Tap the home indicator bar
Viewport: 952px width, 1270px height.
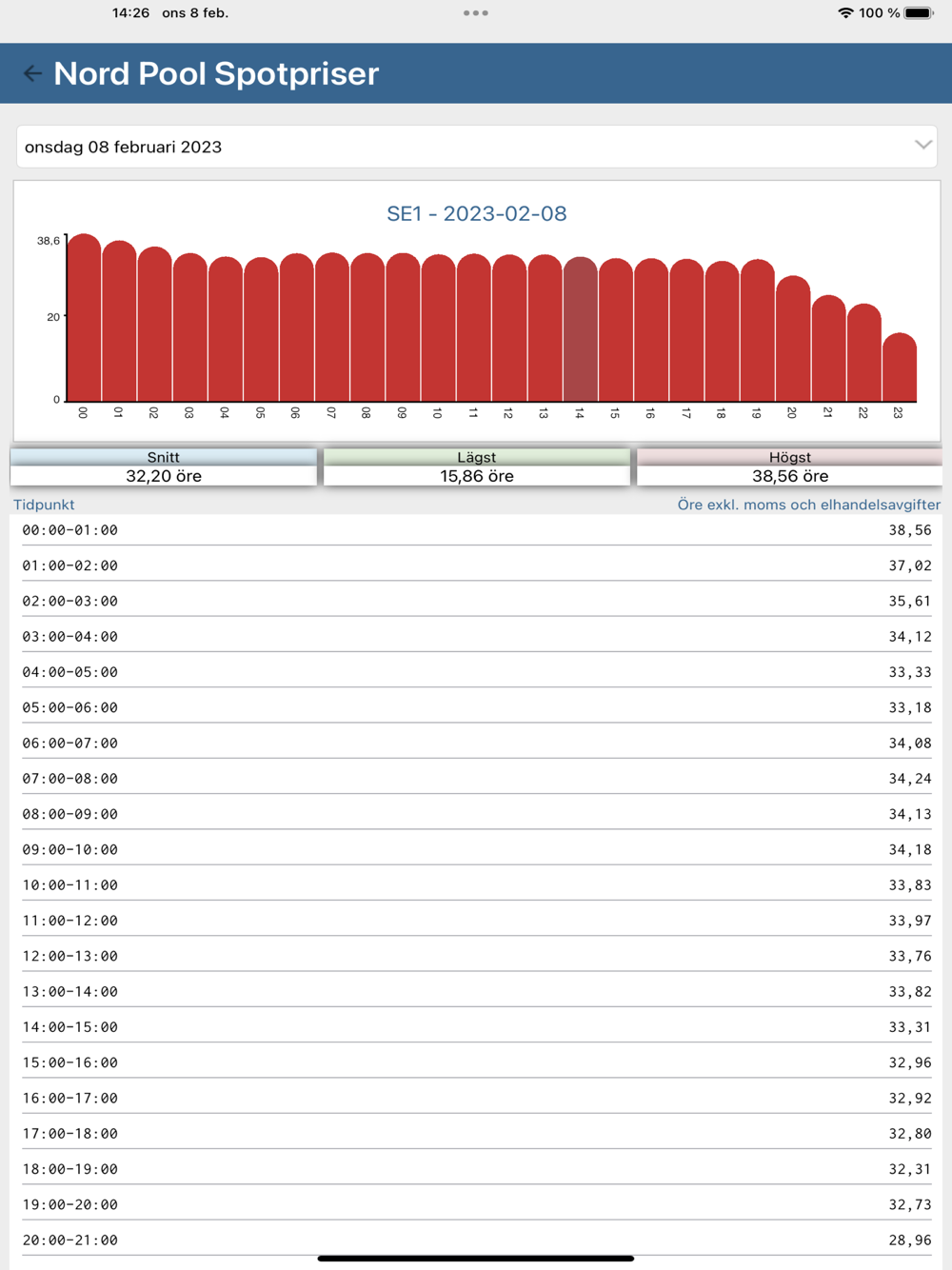pos(476,1259)
